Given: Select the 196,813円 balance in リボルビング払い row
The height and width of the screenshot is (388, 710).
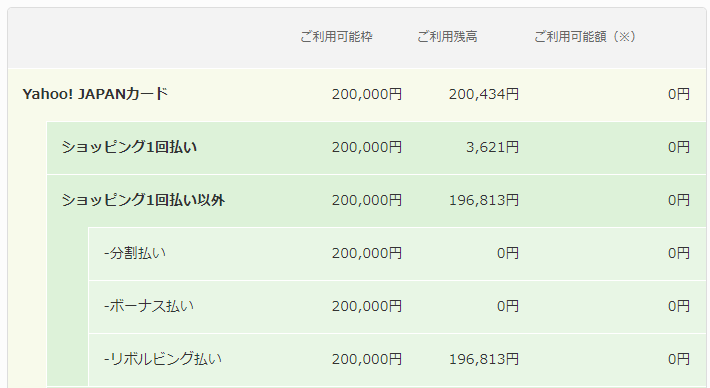Looking at the screenshot, I should 484,359.
